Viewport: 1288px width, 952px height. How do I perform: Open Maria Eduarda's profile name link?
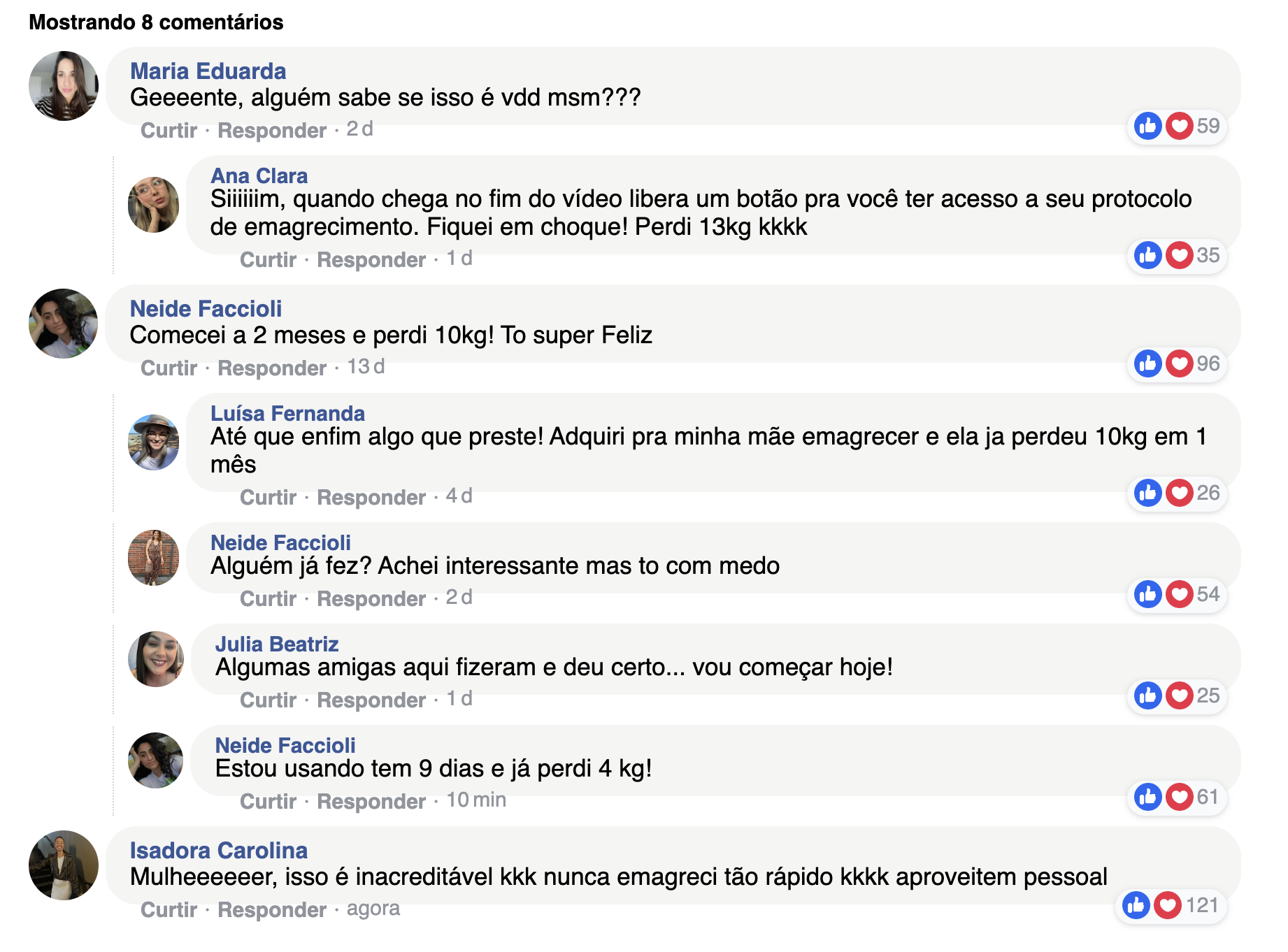click(208, 71)
